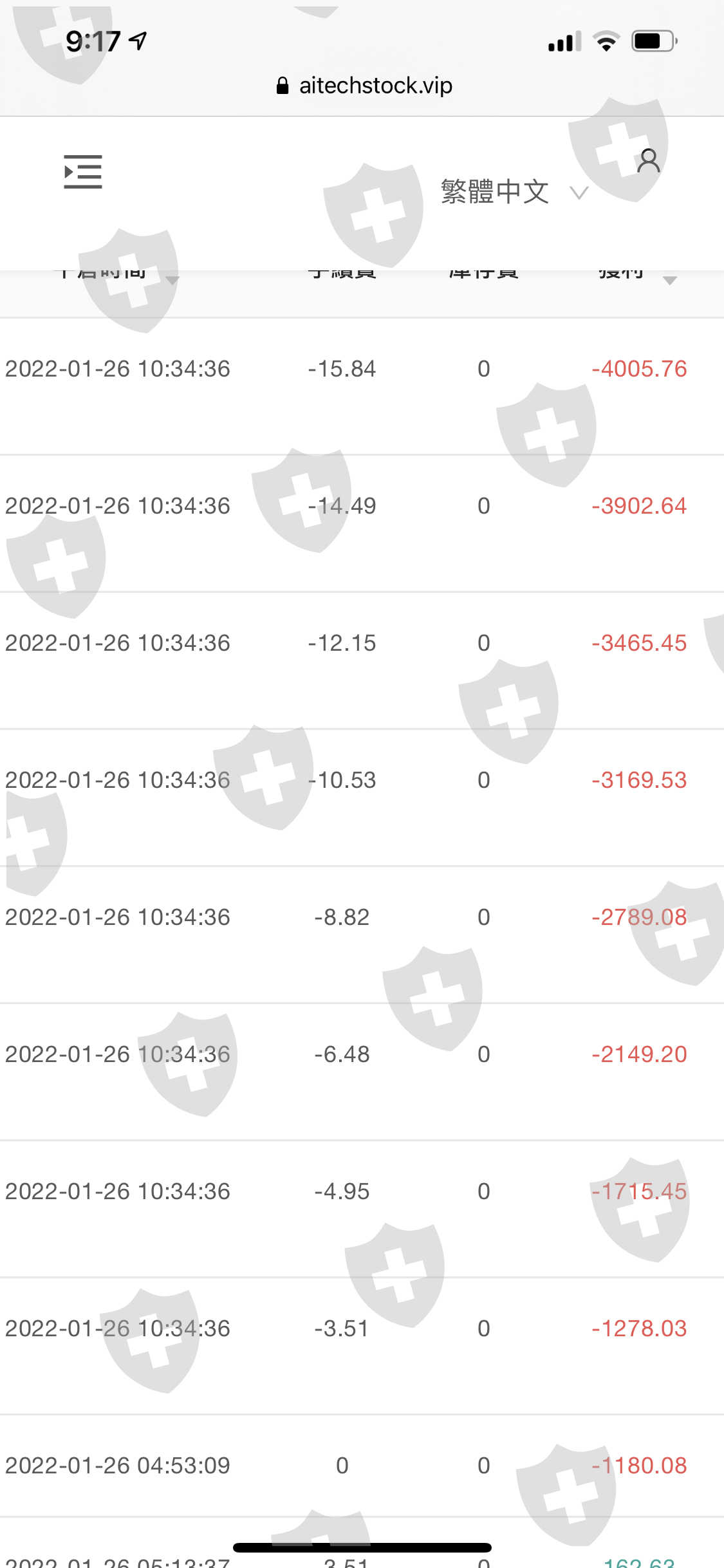This screenshot has width=724, height=1568.
Task: Tap the home indicator bar
Action: [x=362, y=1547]
